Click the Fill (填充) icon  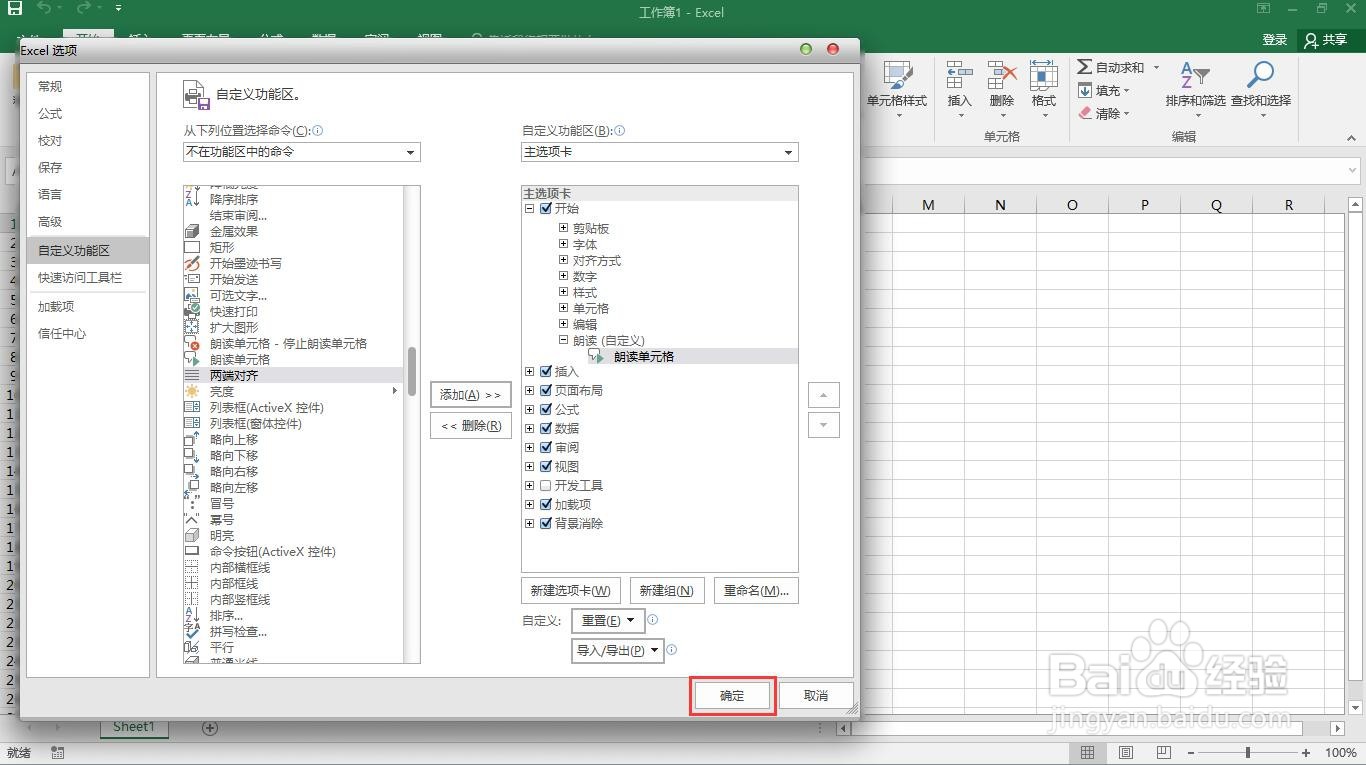pos(1085,90)
